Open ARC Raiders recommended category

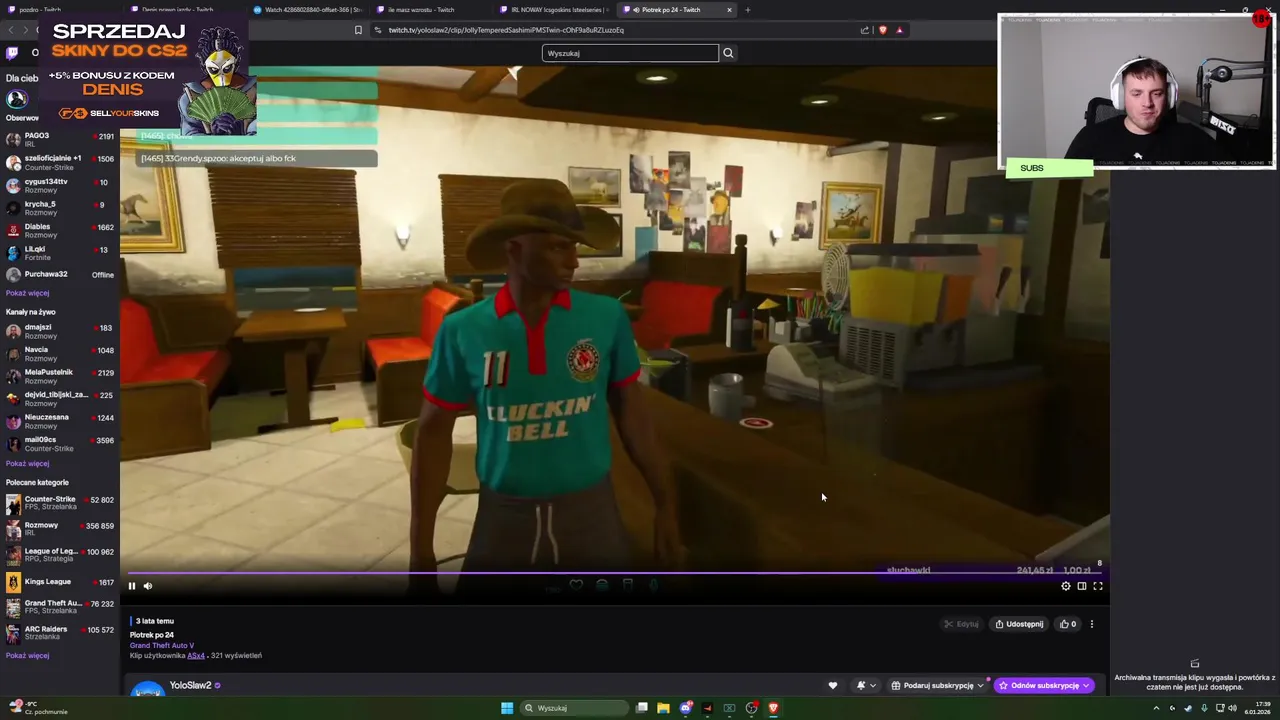pyautogui.click(x=60, y=633)
